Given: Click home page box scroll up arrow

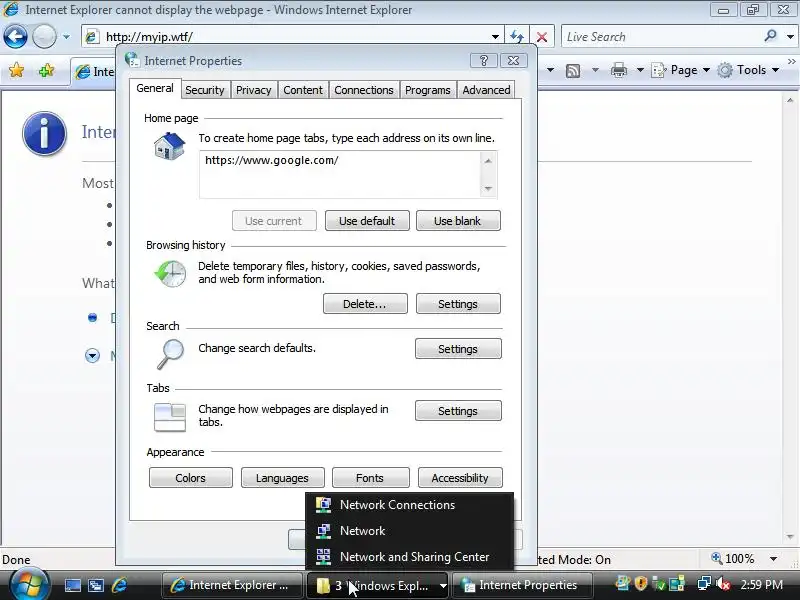Looking at the screenshot, I should pos(488,161).
